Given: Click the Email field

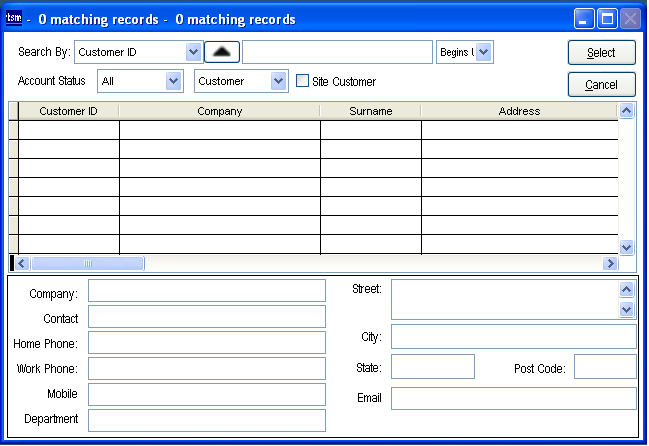Looking at the screenshot, I should click(513, 399).
